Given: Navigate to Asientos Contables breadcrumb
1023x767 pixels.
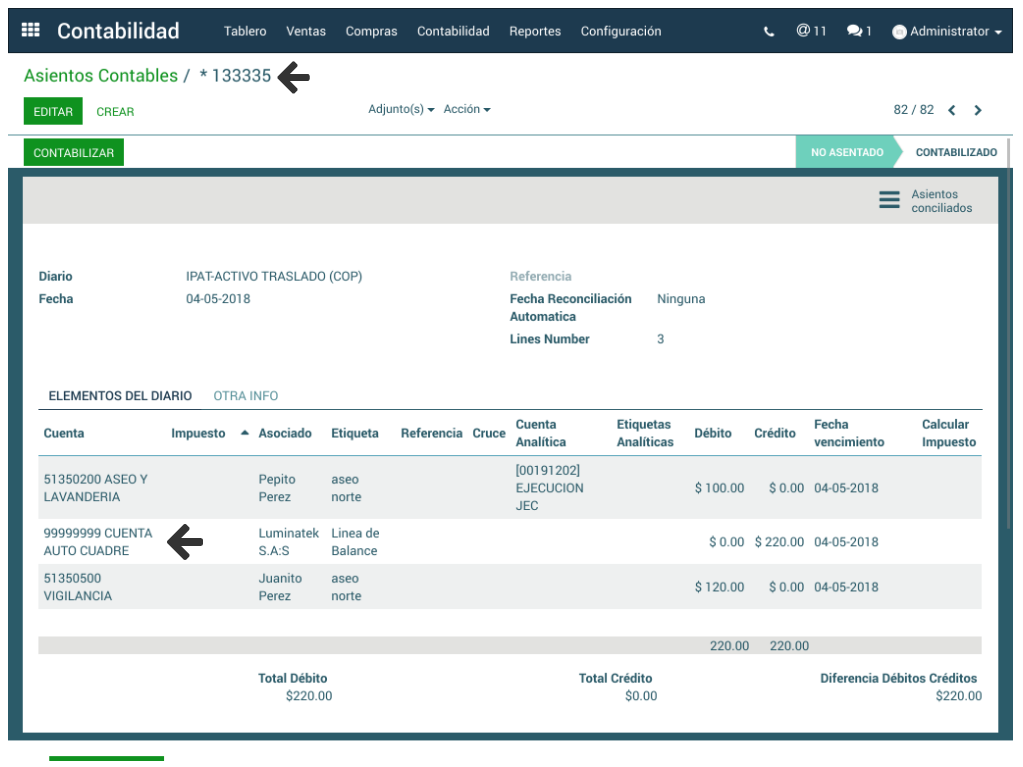Looking at the screenshot, I should pos(100,76).
